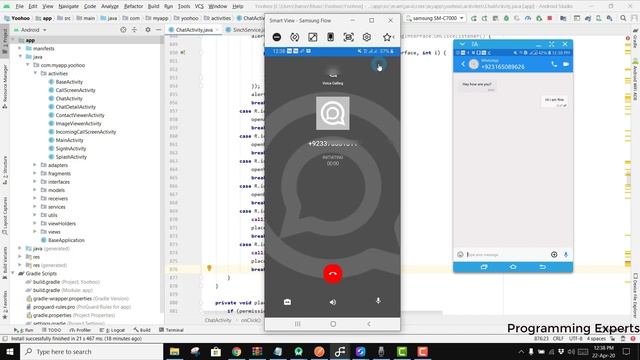Click the red Stop button in Android Studio toolbar
The height and width of the screenshot is (360, 640).
click(550, 18)
